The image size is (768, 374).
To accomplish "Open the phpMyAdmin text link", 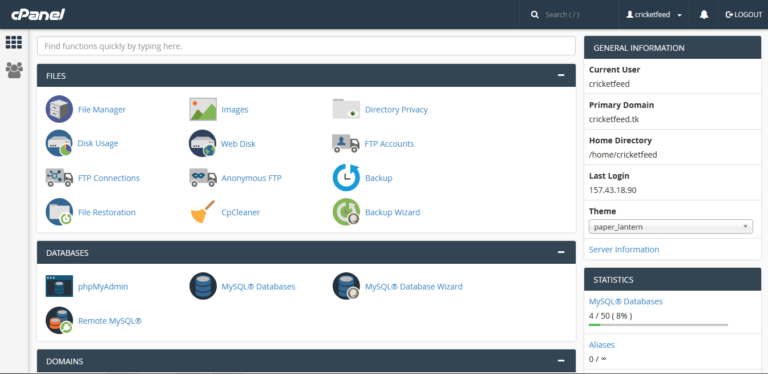I will click(103, 286).
